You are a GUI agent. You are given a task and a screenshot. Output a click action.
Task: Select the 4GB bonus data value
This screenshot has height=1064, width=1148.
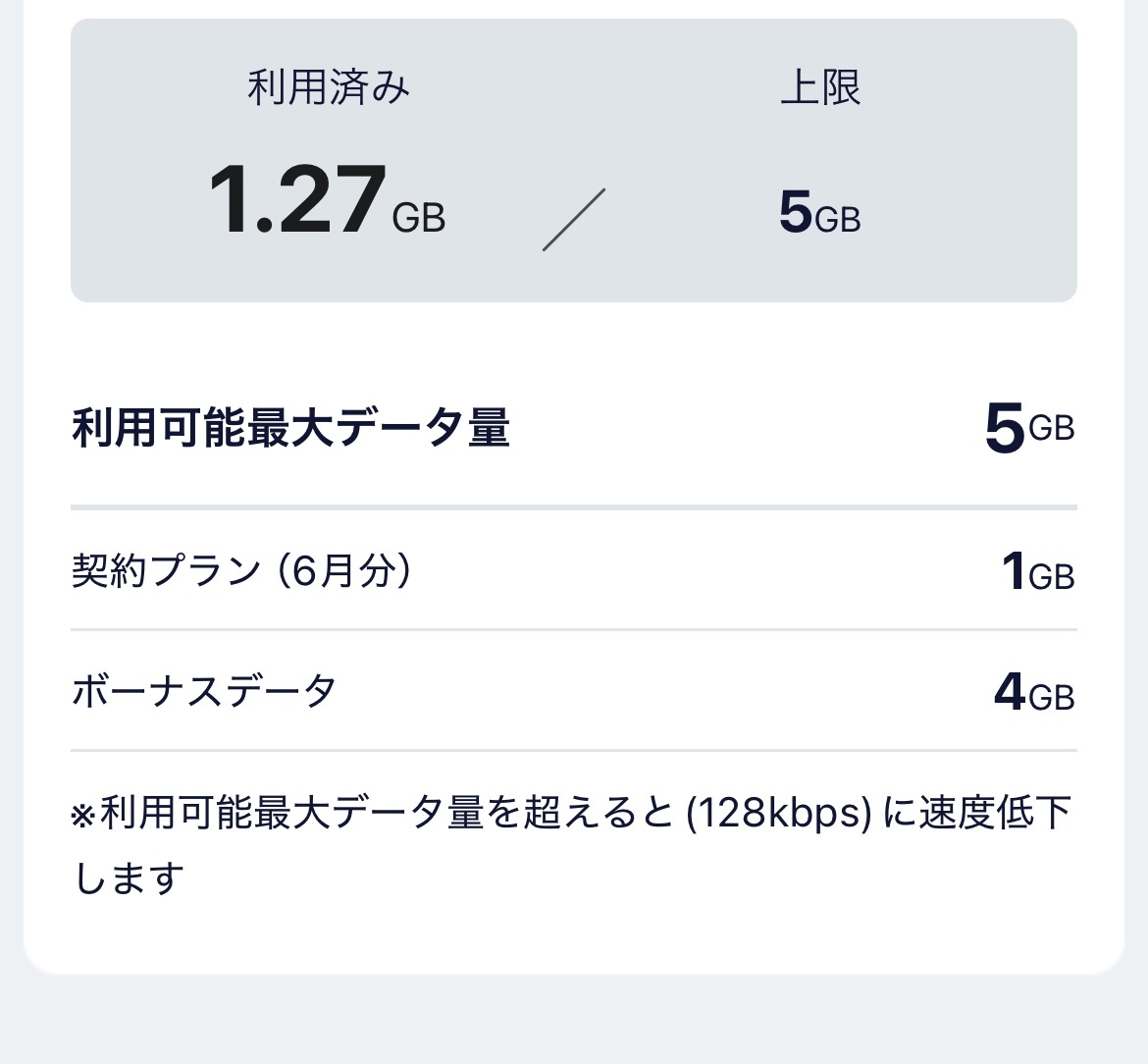[x=1034, y=692]
